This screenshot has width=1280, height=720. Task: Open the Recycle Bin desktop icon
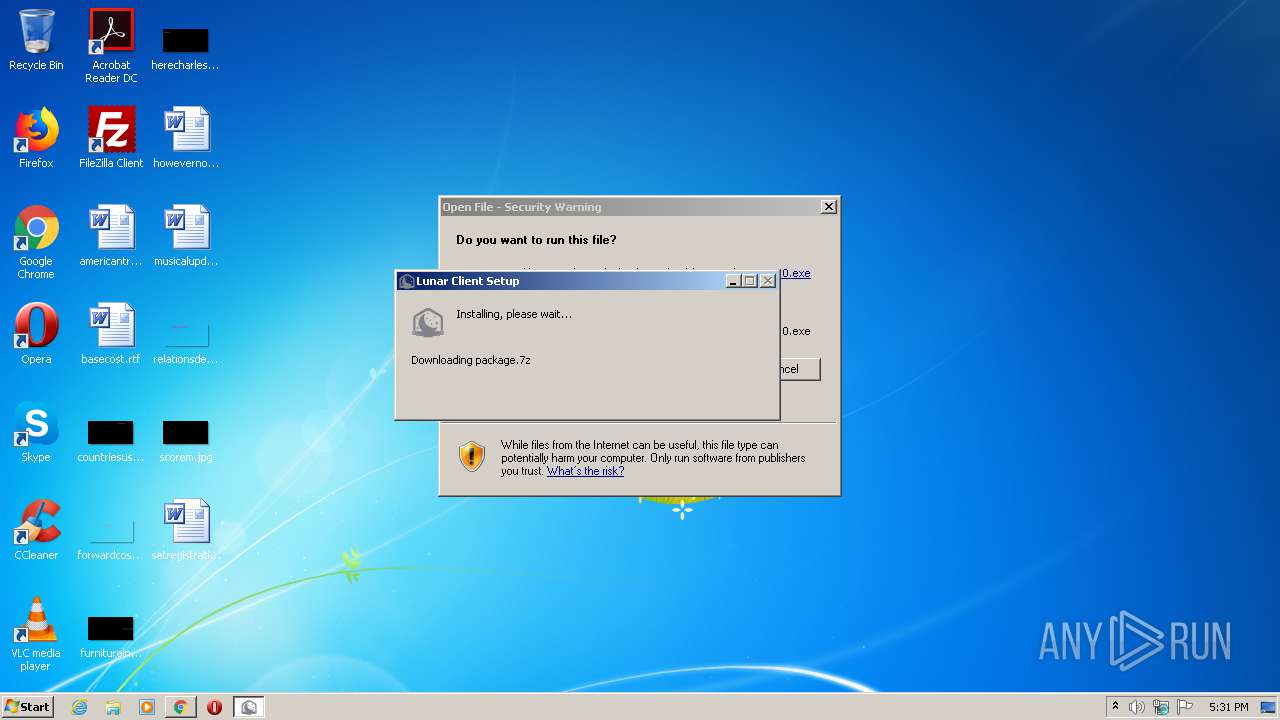(x=36, y=40)
